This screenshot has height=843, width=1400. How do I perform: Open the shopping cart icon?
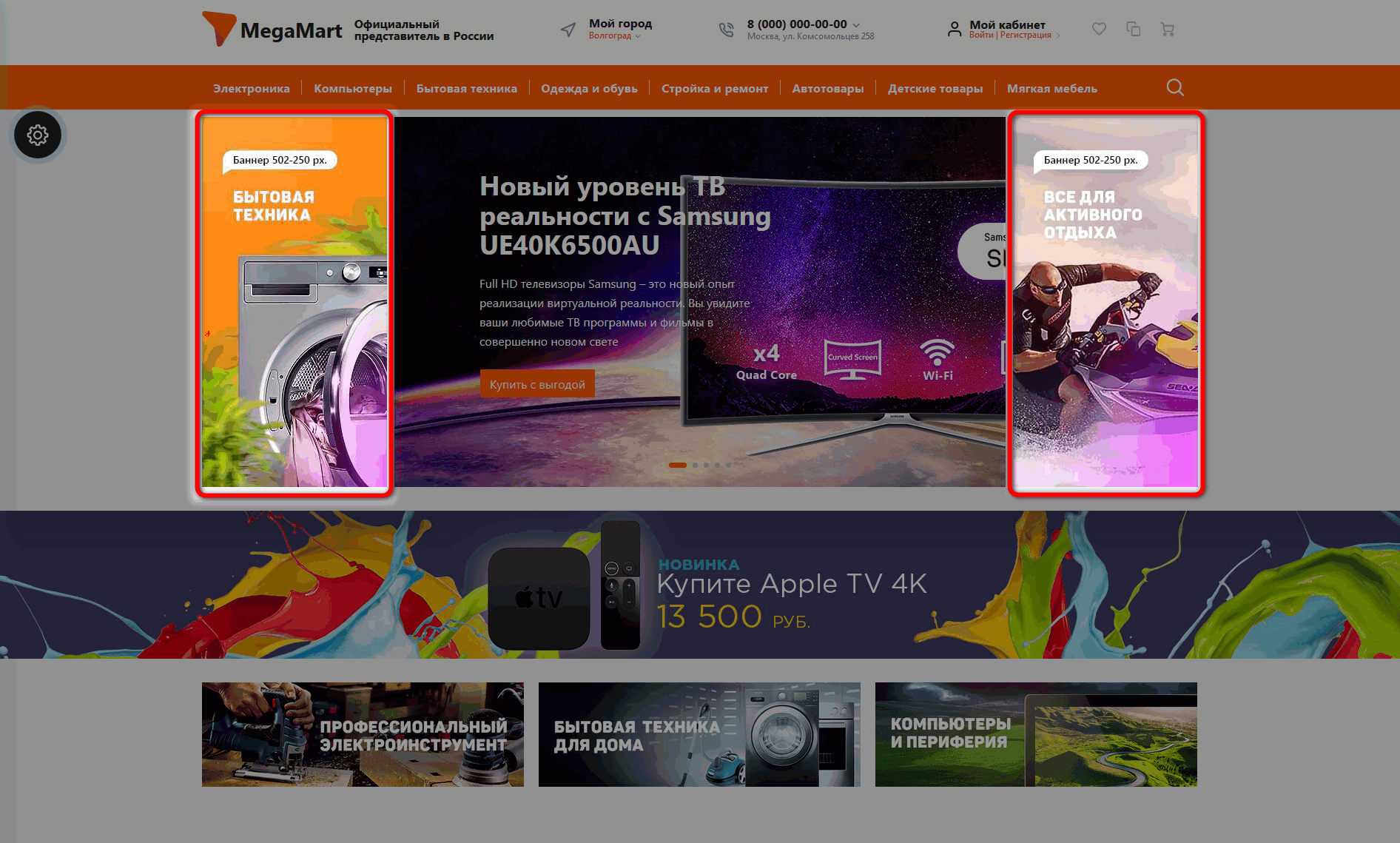pyautogui.click(x=1168, y=30)
